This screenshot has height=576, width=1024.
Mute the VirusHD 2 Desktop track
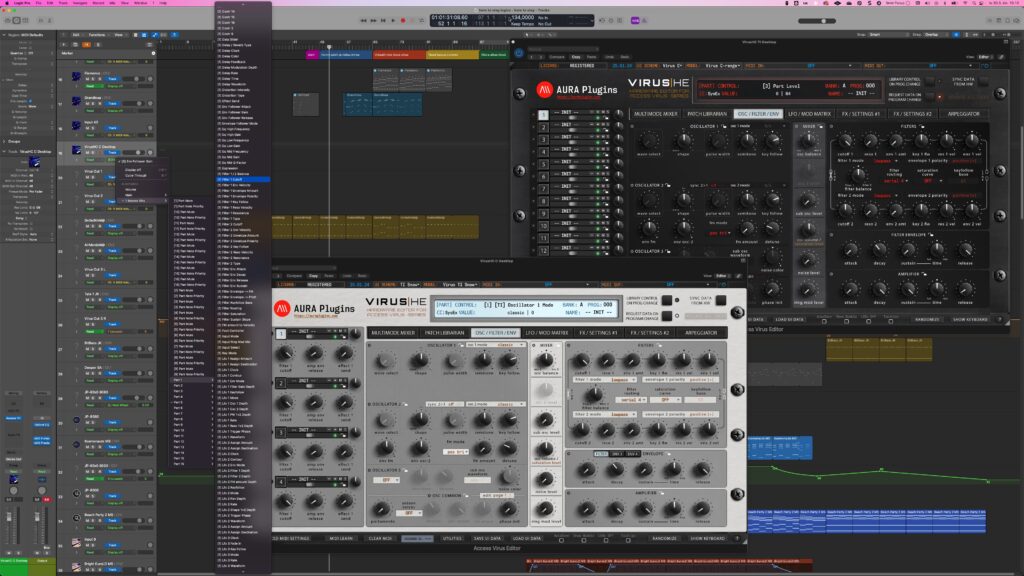[86, 153]
